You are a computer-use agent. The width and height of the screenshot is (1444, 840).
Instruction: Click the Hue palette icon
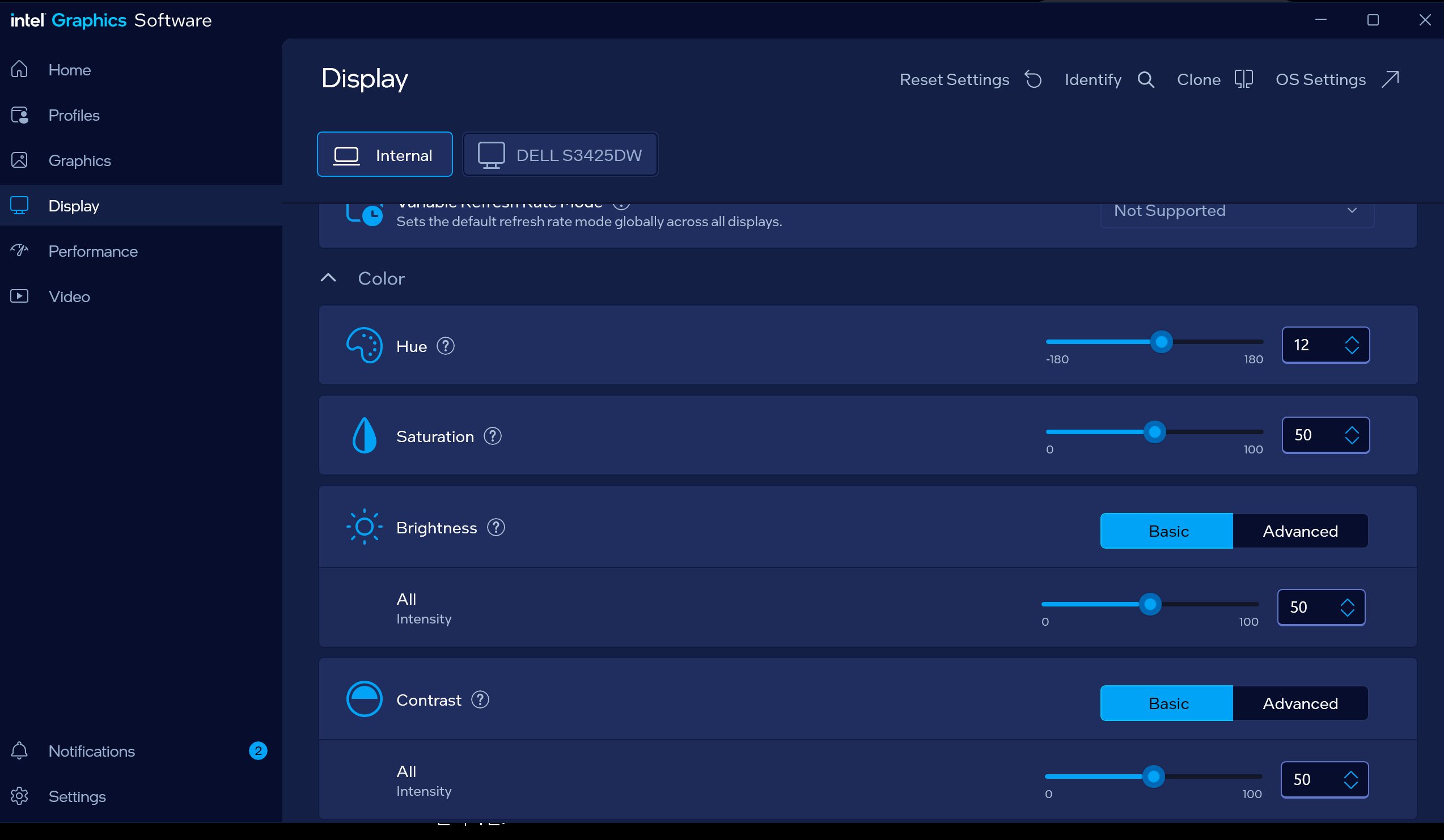(x=364, y=345)
